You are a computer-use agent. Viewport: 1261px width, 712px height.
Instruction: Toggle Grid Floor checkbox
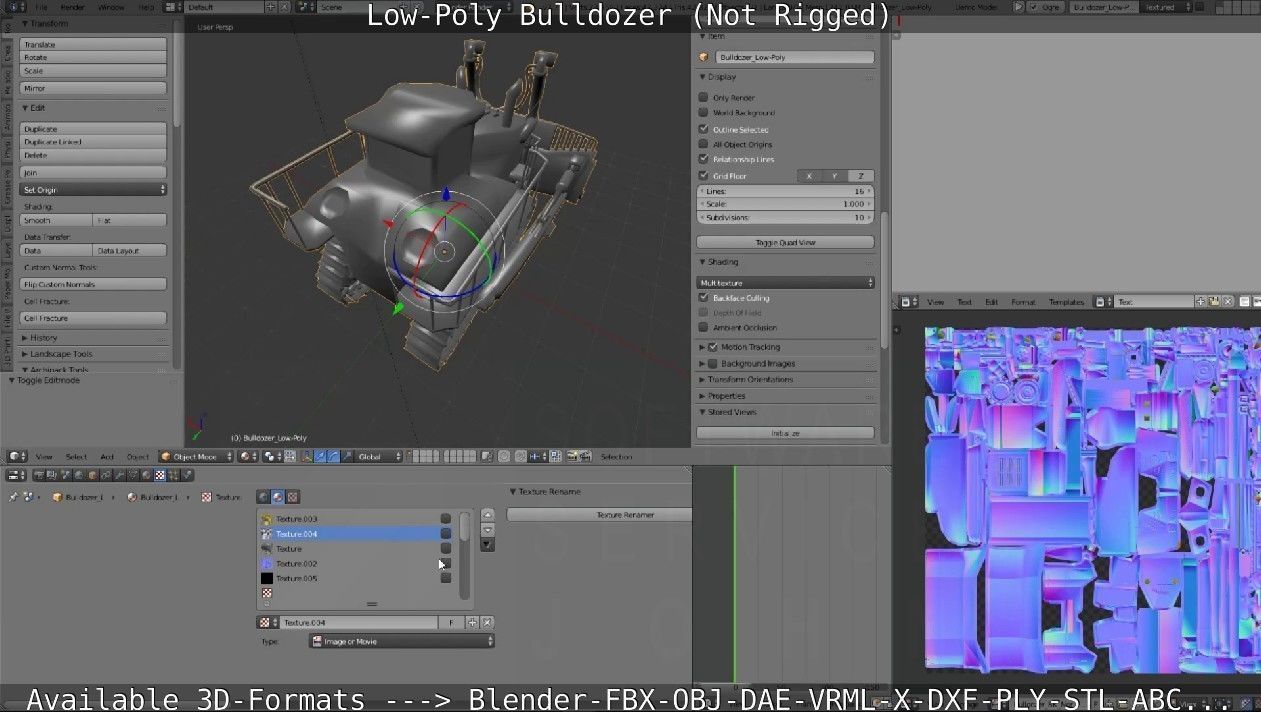tap(703, 176)
